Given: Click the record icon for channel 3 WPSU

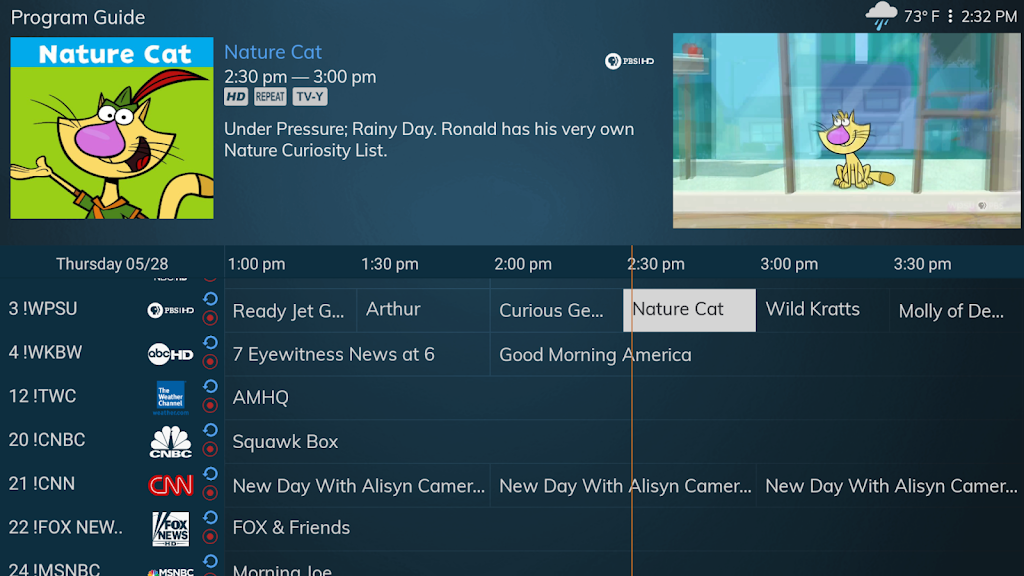Looking at the screenshot, I should (x=210, y=318).
